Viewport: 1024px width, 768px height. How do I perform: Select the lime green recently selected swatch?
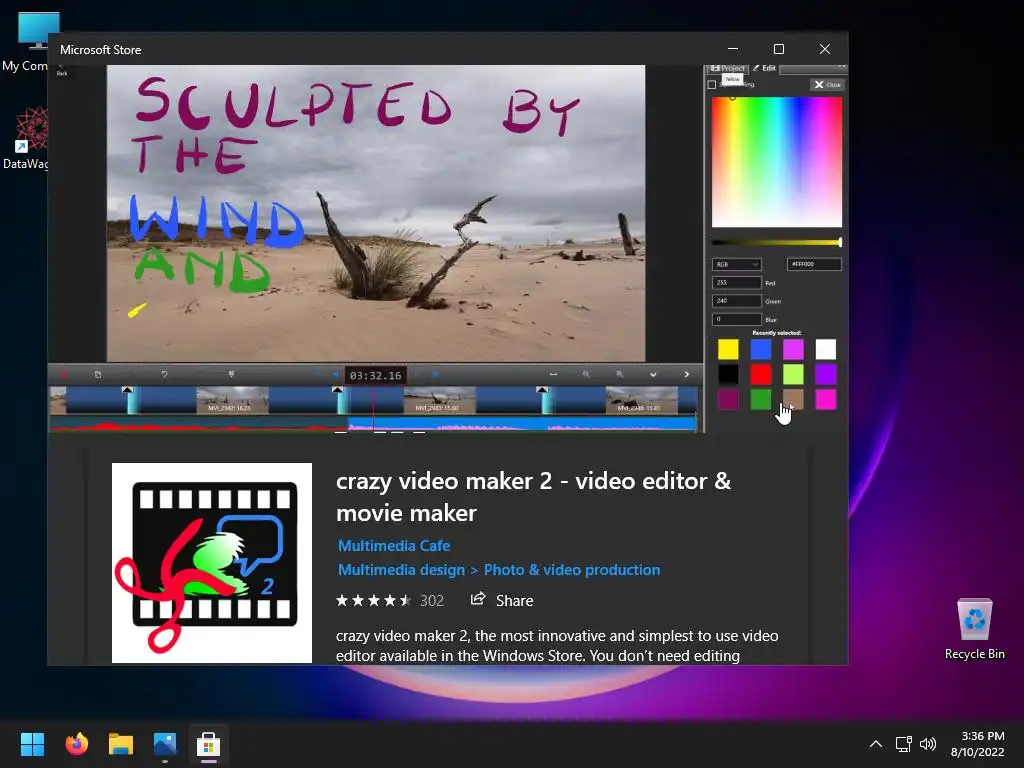click(793, 374)
